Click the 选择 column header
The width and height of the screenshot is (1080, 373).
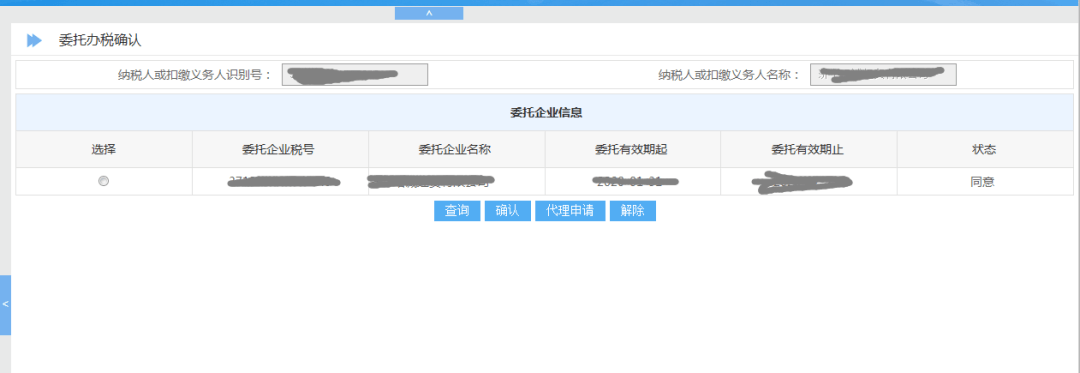pos(104,149)
